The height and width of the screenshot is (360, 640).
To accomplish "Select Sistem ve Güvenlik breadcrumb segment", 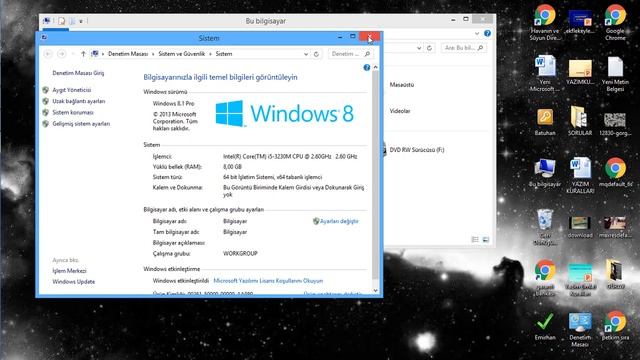I will [182, 54].
